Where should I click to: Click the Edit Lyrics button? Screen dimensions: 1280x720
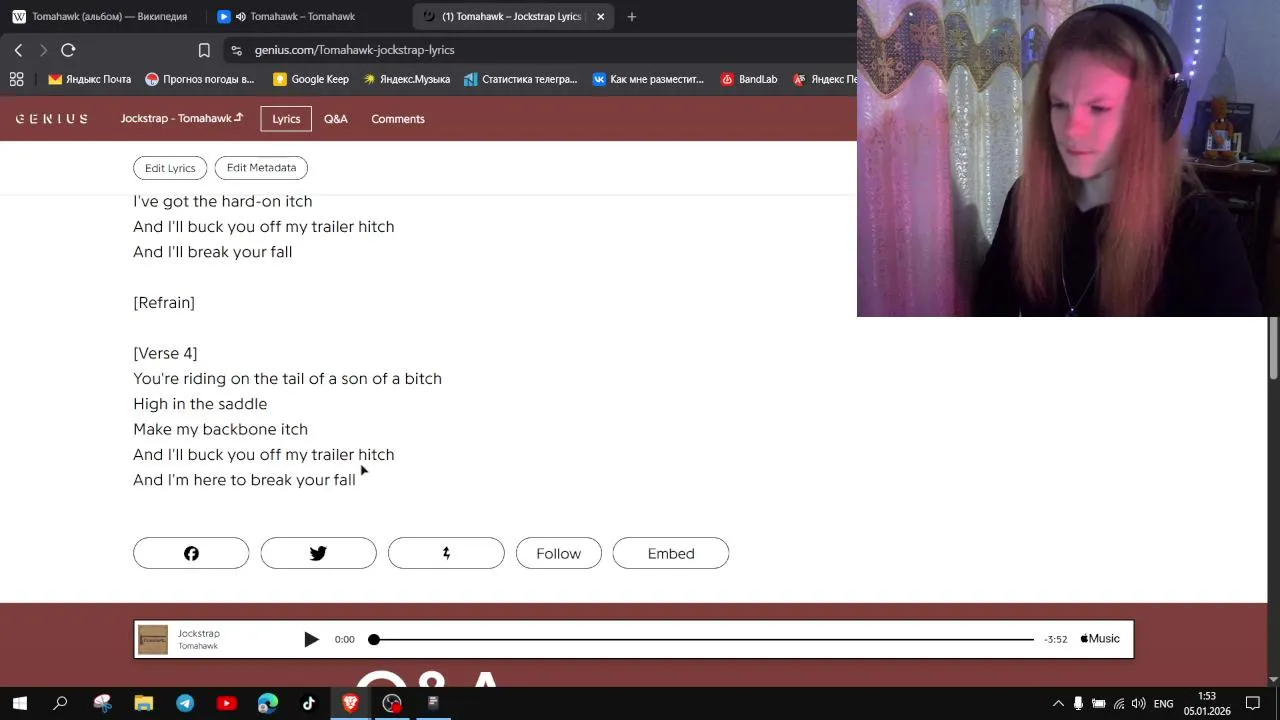coord(170,168)
